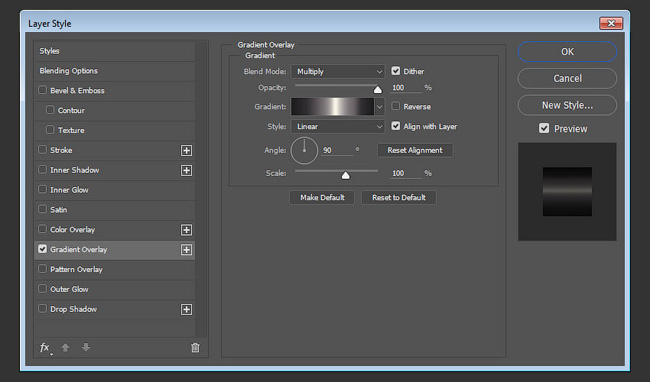Add another Stroke effect with plus icon

tap(187, 150)
